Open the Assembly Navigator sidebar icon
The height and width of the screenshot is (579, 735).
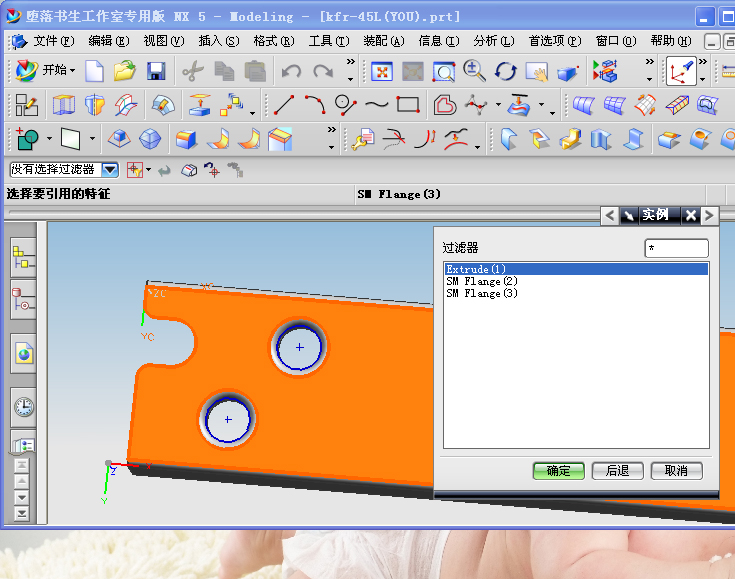click(23, 257)
